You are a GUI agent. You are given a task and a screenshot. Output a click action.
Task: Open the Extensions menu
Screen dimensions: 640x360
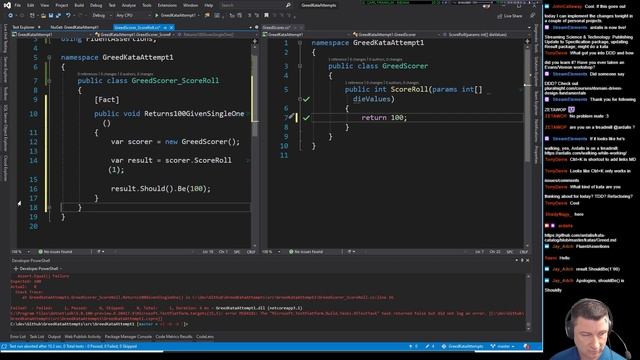tap(167, 5)
